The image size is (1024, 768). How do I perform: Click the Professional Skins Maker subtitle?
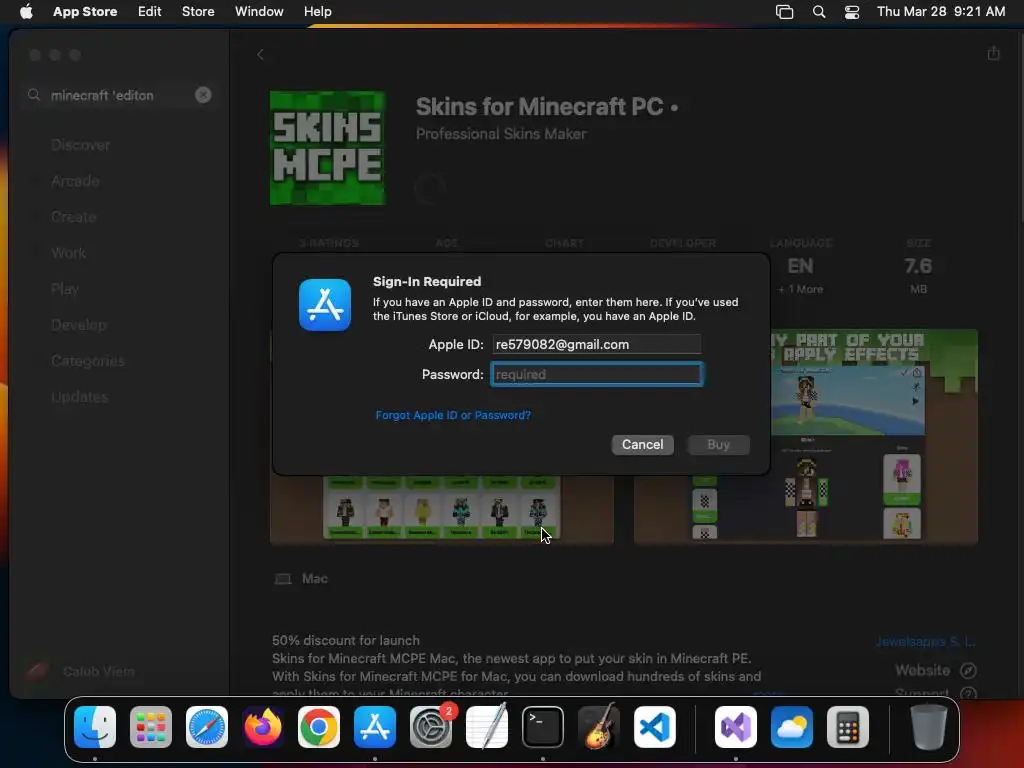(501, 134)
